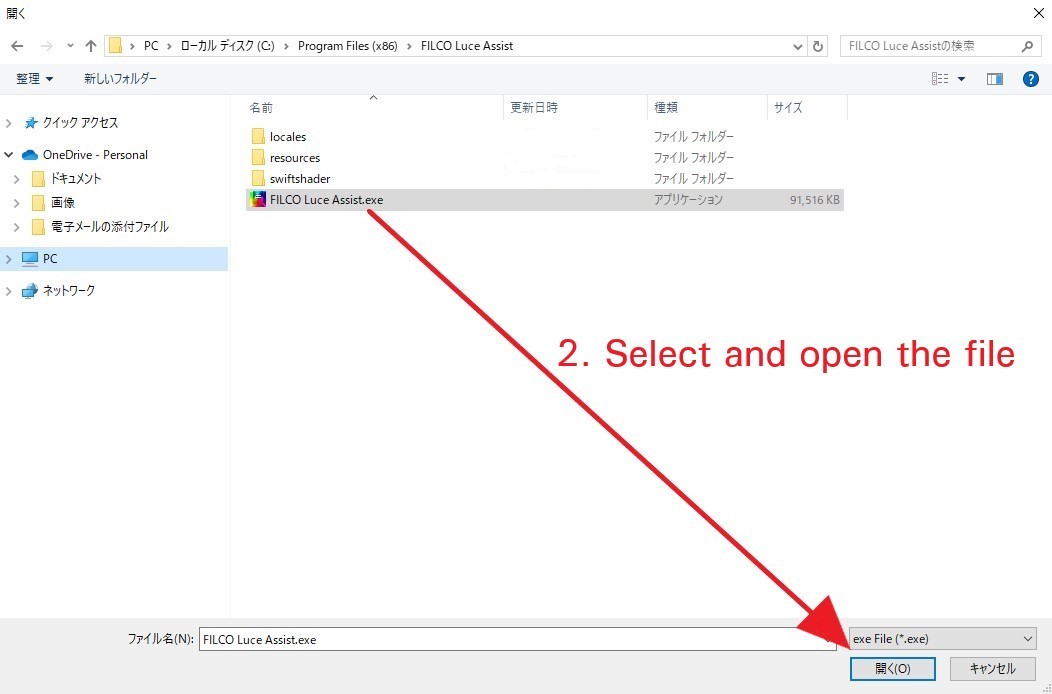Viewport: 1052px width, 694px height.
Task: Go back to the previous folder
Action: coord(17,46)
